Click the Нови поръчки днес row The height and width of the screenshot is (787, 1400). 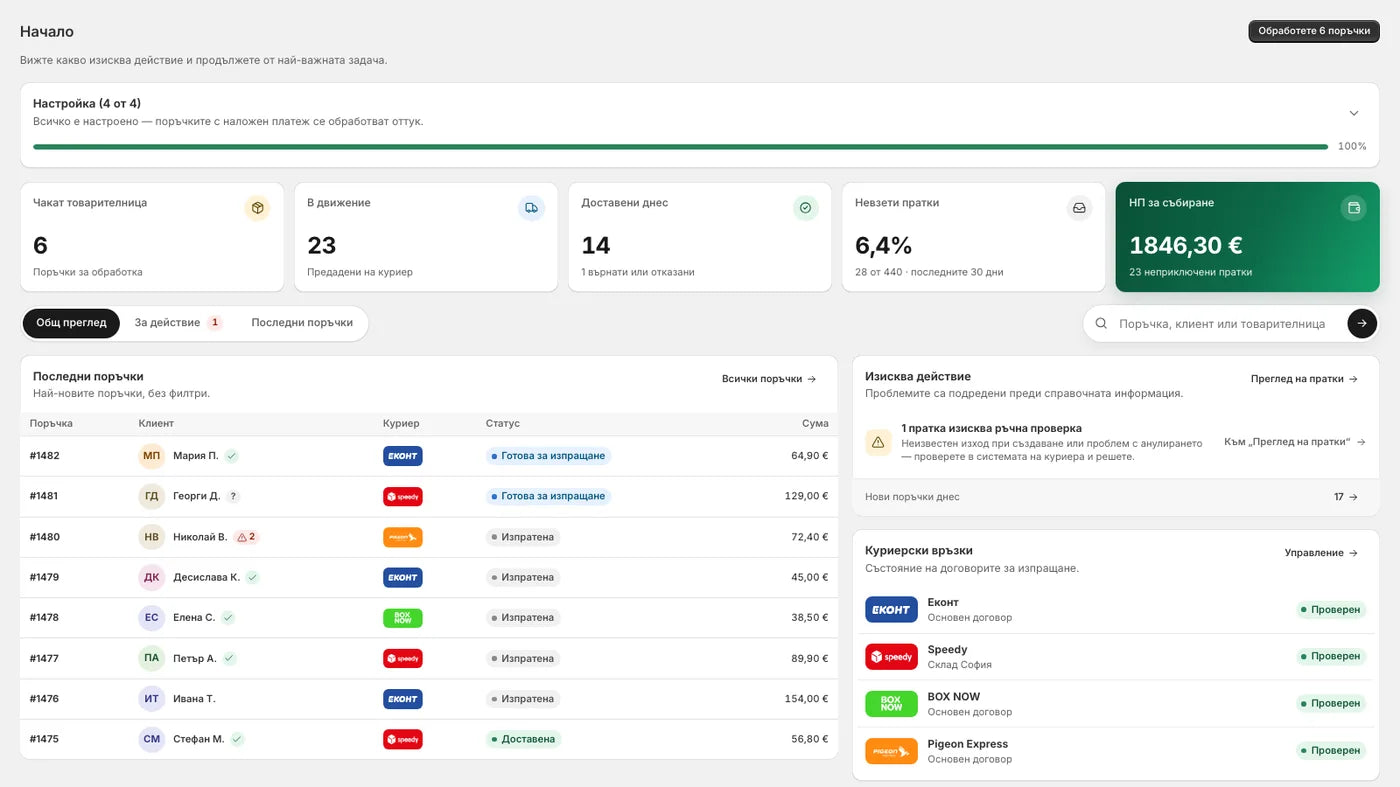[1115, 497]
